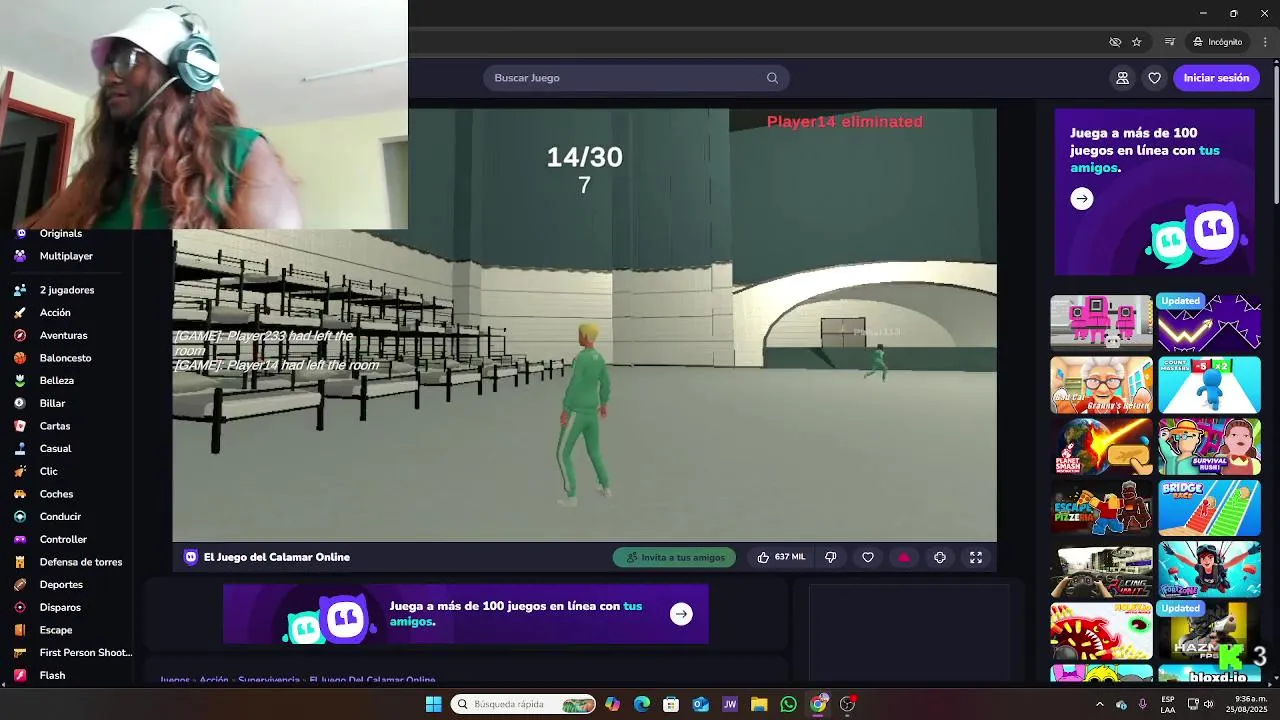Open Microsoft Edge from the taskbar

[x=642, y=704]
